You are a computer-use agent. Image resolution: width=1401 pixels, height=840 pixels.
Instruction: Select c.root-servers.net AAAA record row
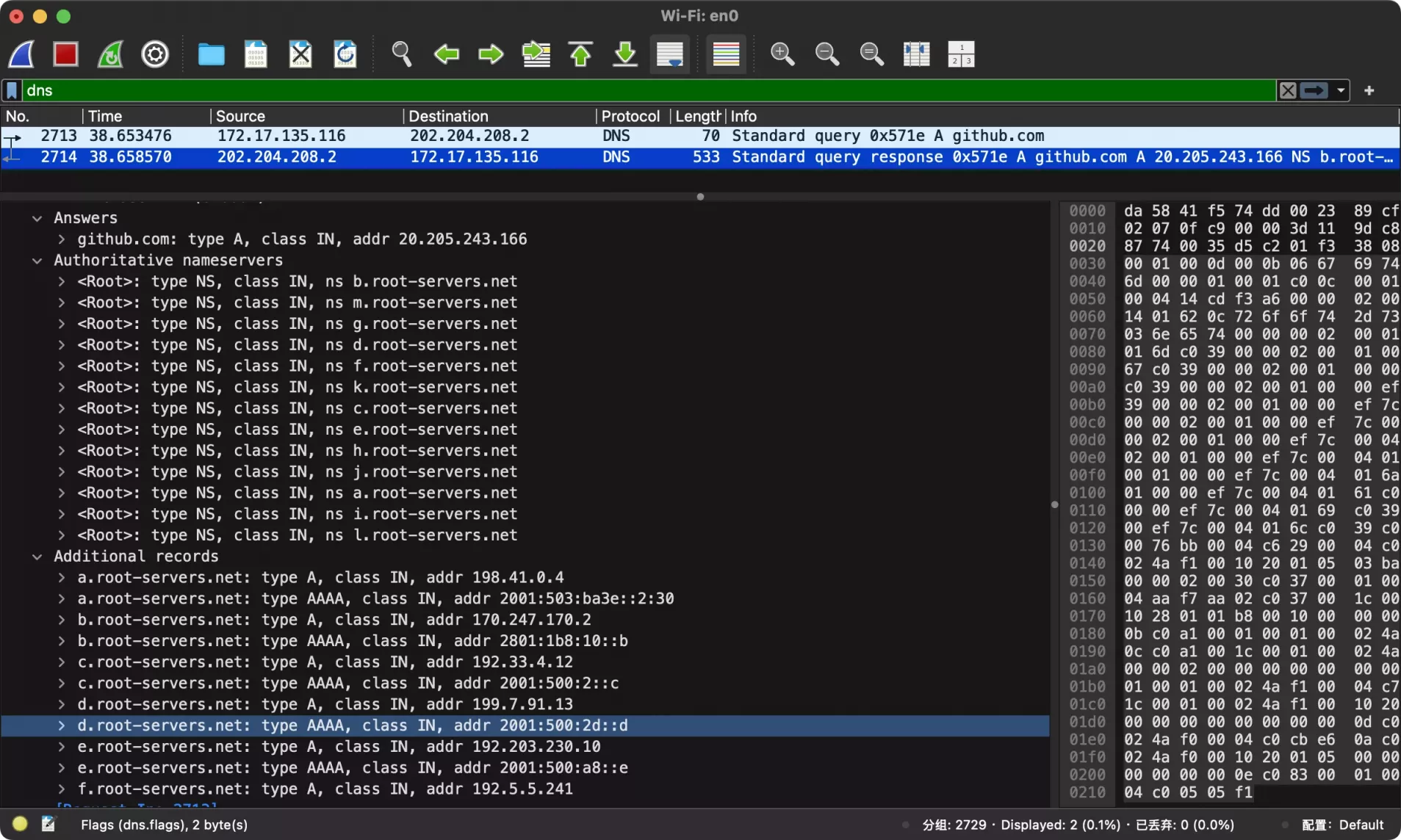pyautogui.click(x=525, y=683)
